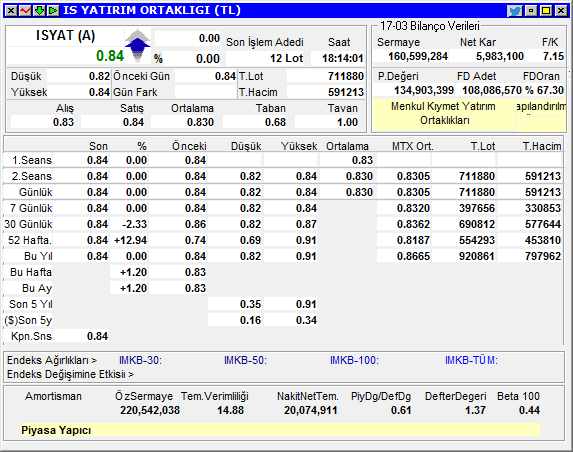Click the Beta 100 value 0.44
Image resolution: width=573 pixels, height=452 pixels.
[529, 411]
